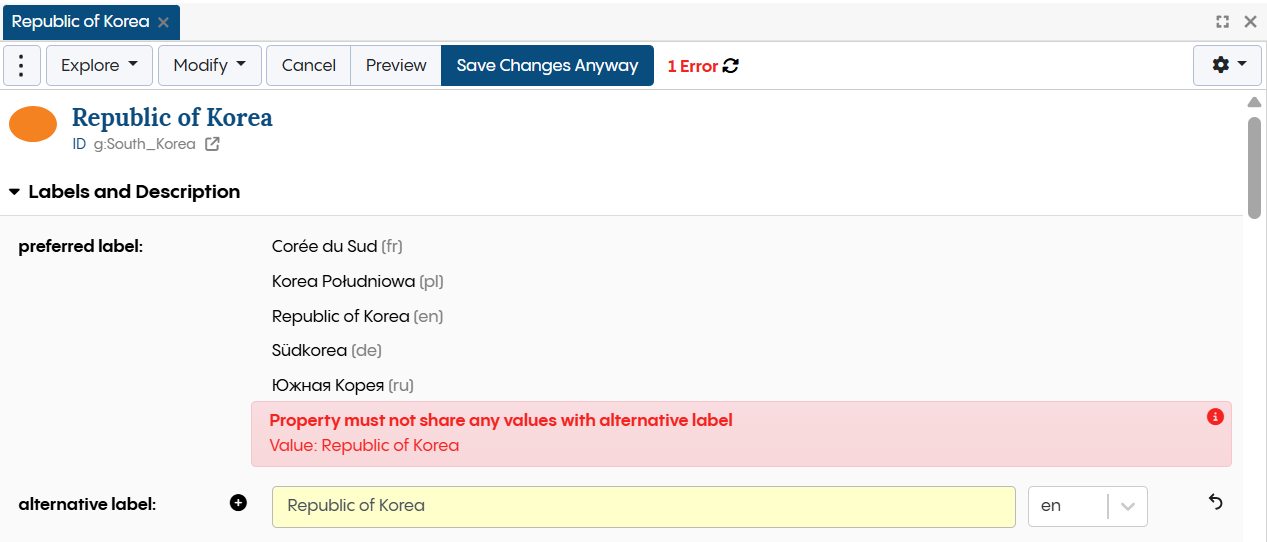
Task: Click the alternative label text field
Action: [643, 506]
